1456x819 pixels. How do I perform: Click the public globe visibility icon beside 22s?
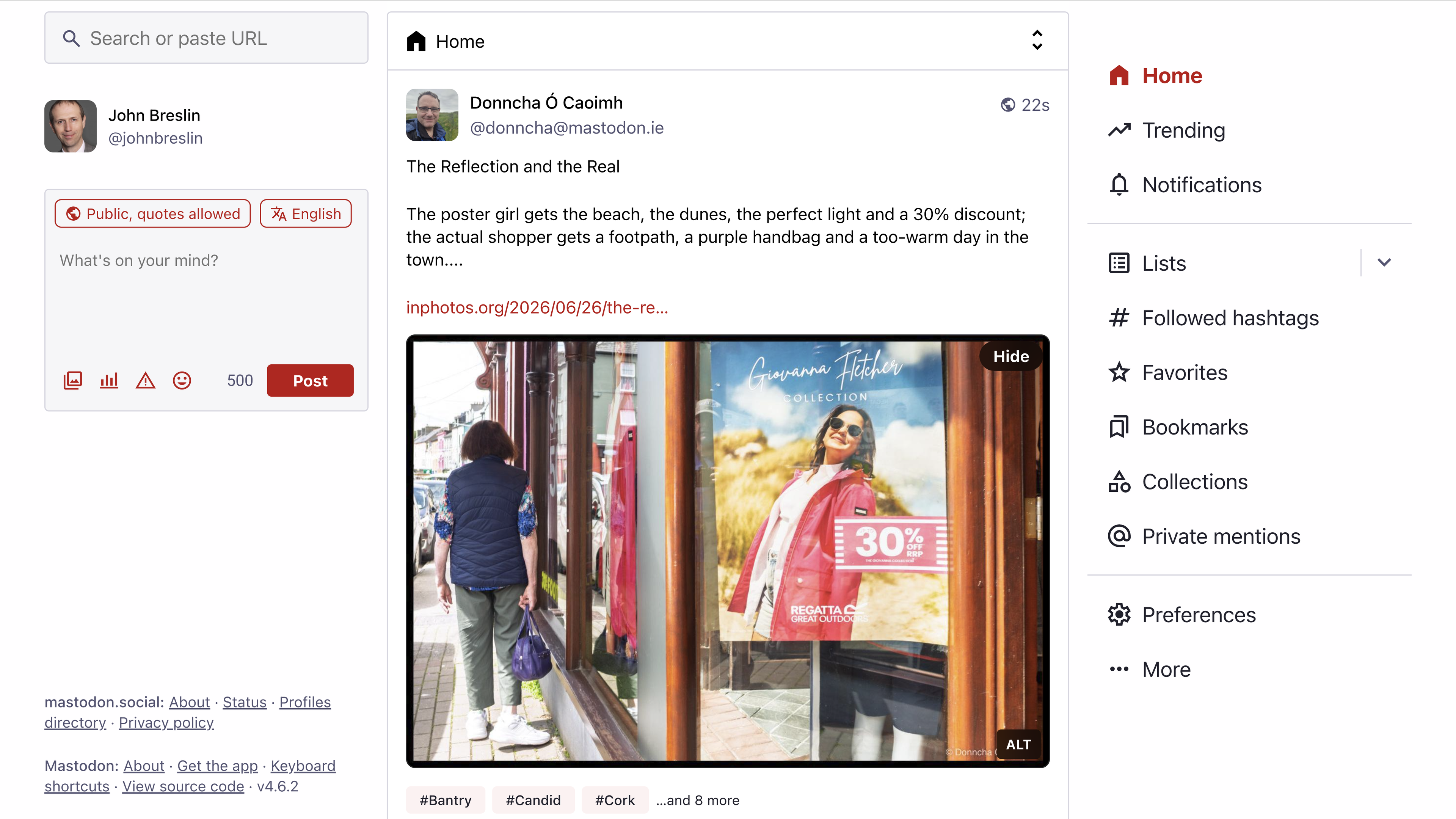[x=1008, y=105]
